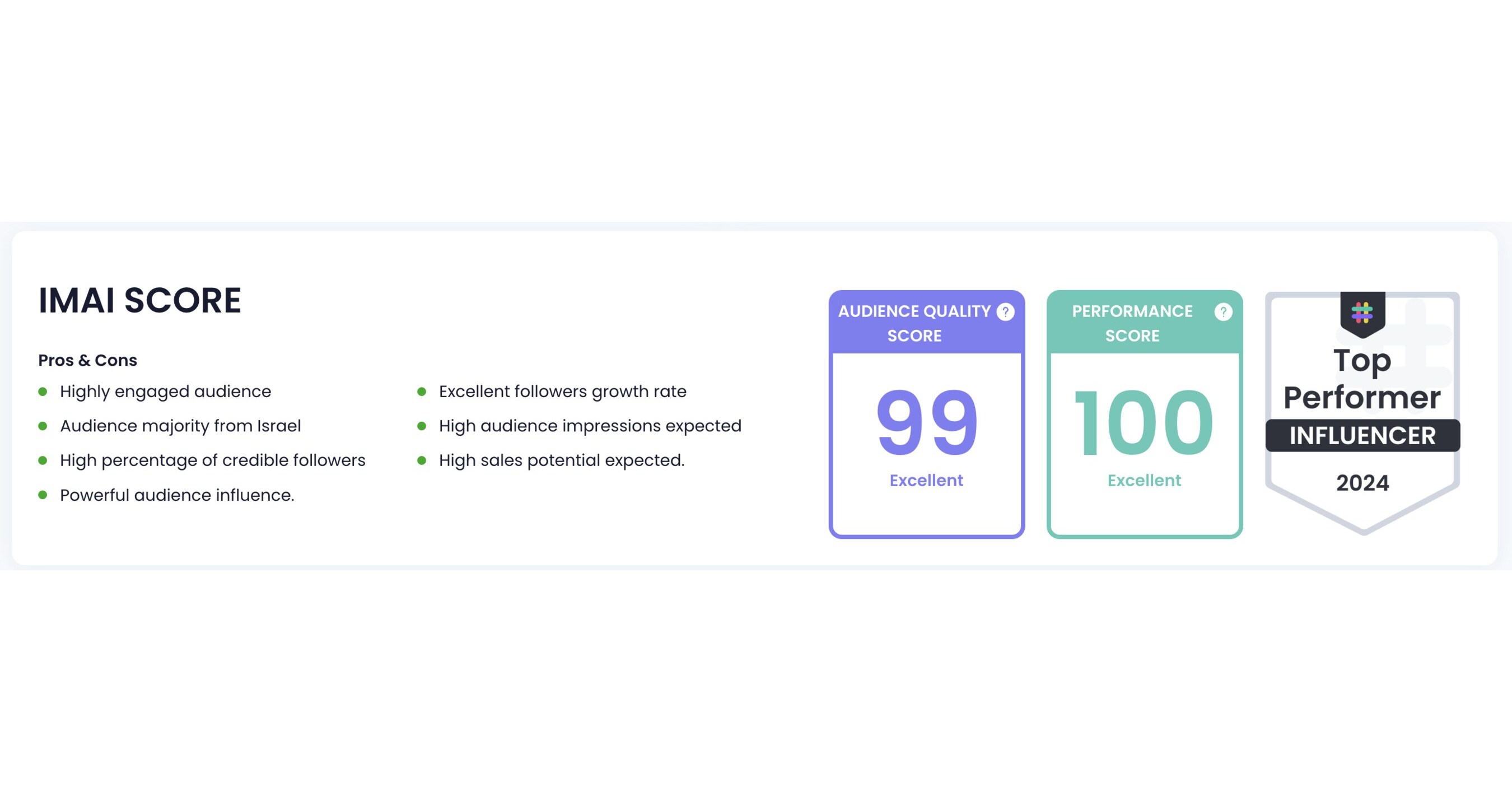Select the INFLUENCER label on the badge
Screen dimensions: 1512x792
click(x=1363, y=435)
